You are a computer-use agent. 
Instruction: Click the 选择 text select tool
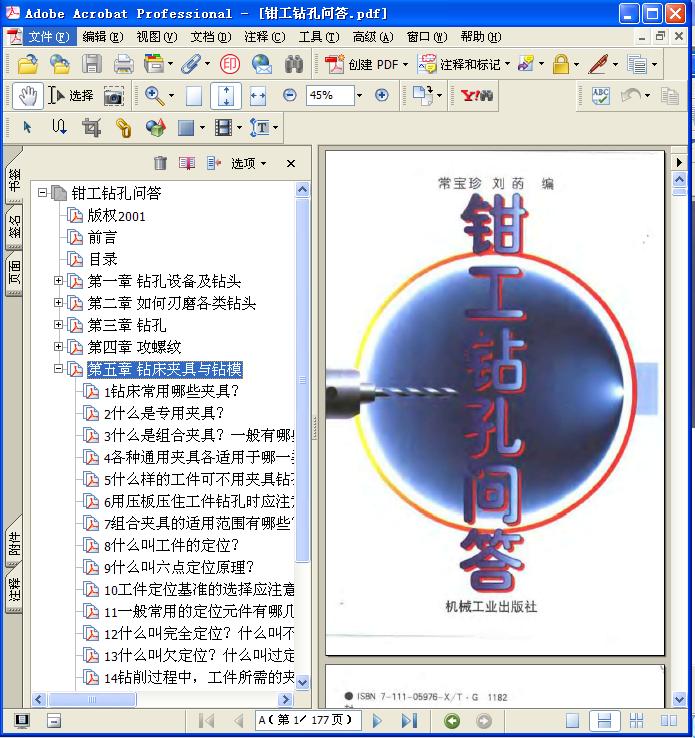71,96
